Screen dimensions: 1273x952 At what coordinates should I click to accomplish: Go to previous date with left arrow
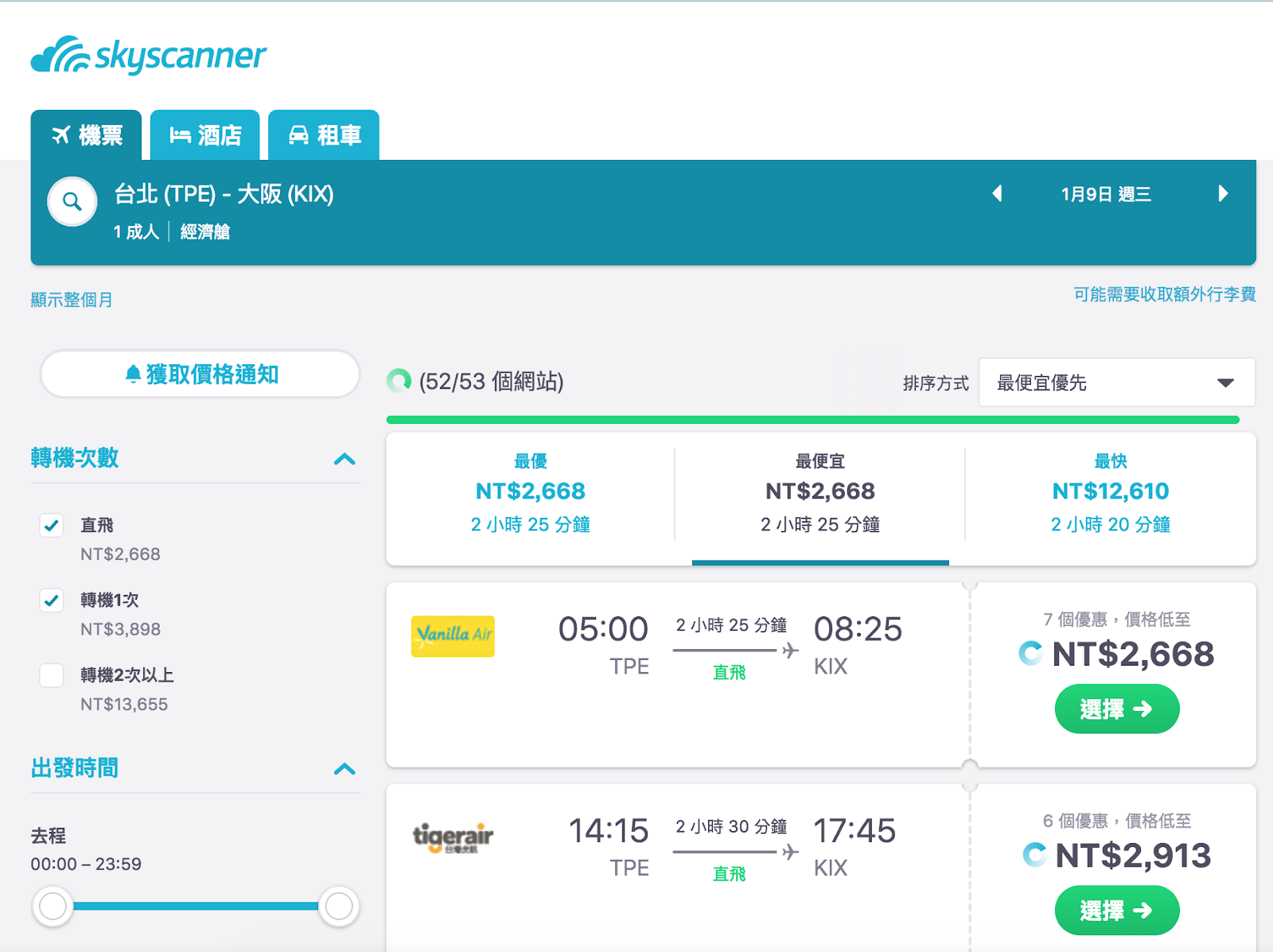click(x=997, y=193)
